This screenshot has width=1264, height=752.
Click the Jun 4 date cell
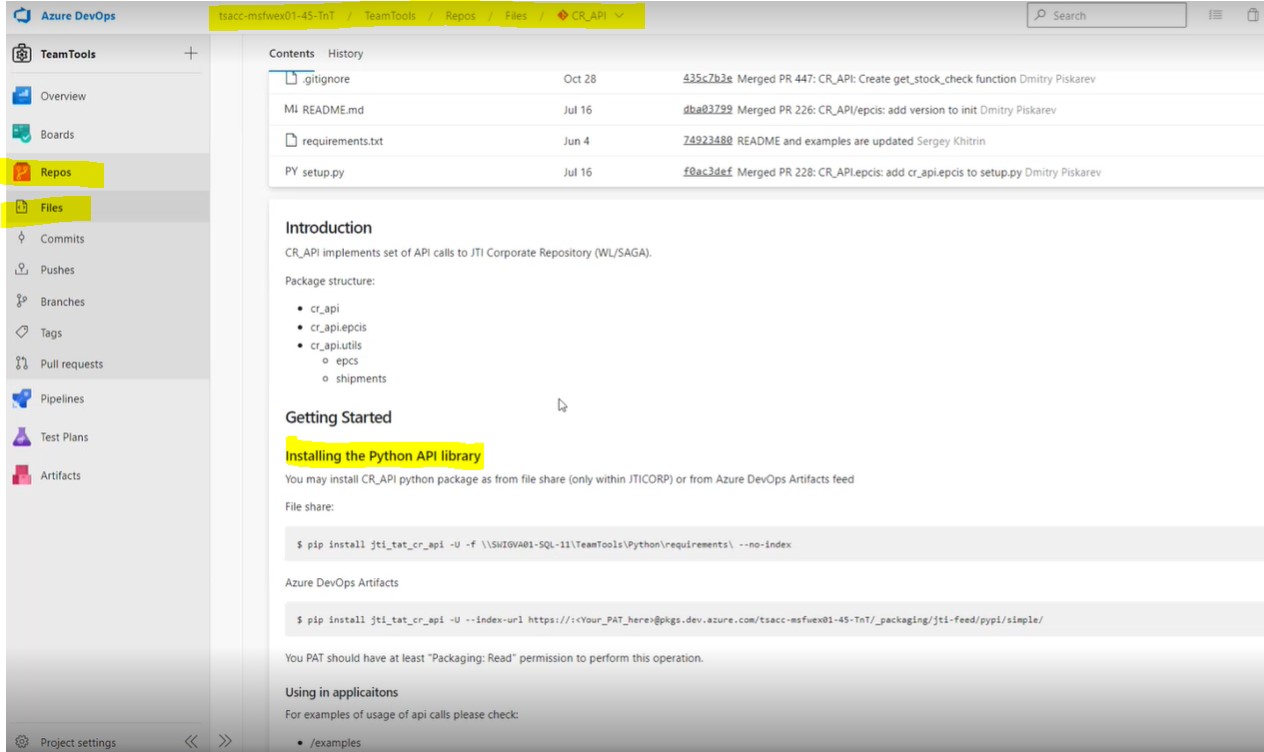577,141
